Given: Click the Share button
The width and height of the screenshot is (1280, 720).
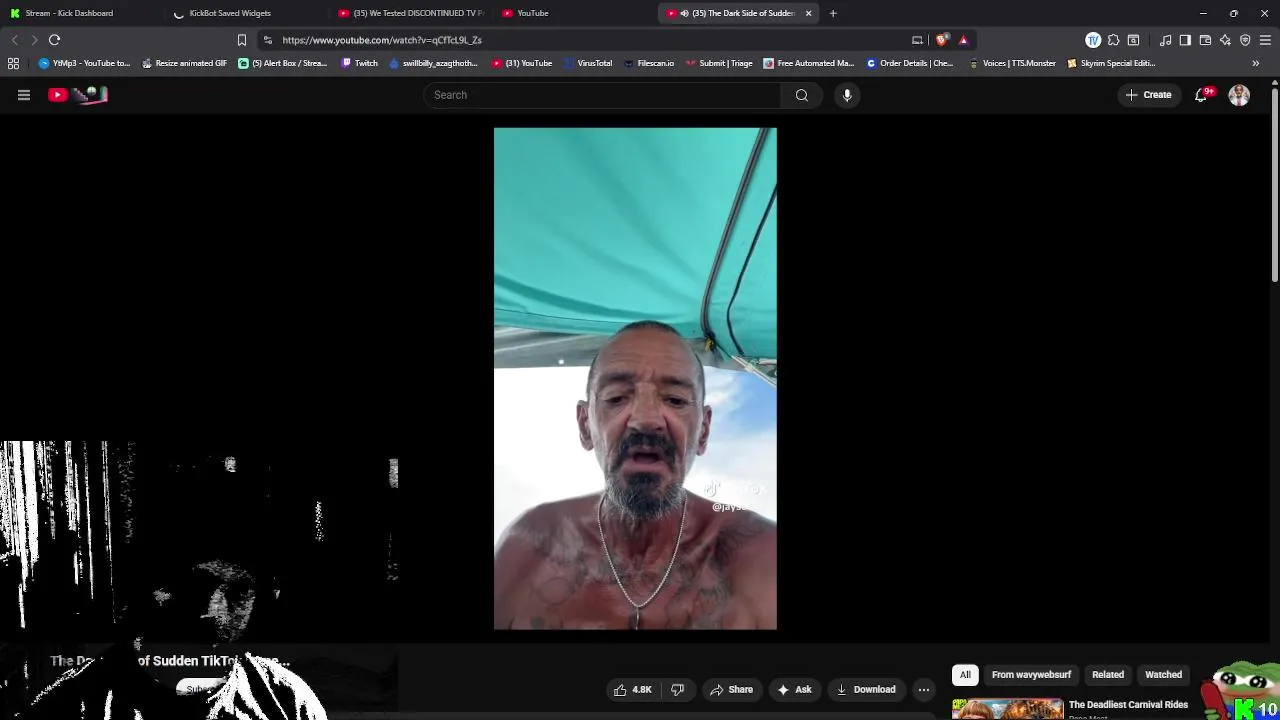Looking at the screenshot, I should pyautogui.click(x=731, y=689).
